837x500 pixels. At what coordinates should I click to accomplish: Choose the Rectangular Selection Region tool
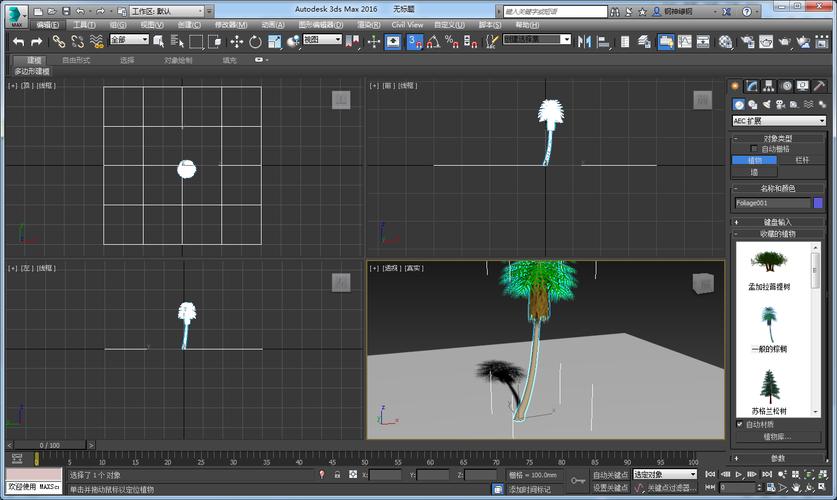click(x=196, y=41)
